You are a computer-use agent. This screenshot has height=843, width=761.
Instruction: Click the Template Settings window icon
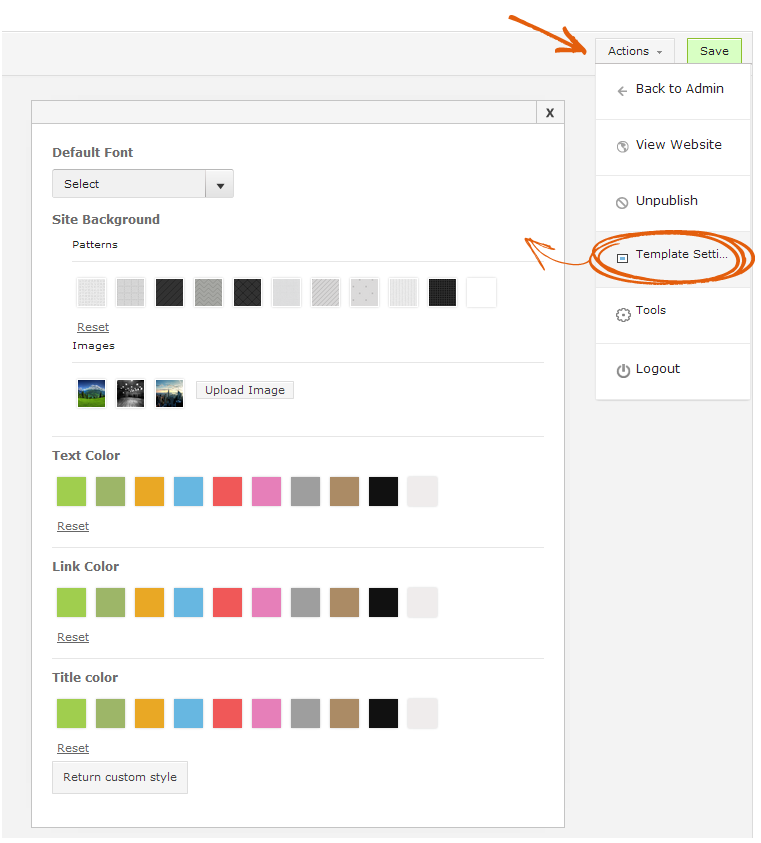point(622,259)
